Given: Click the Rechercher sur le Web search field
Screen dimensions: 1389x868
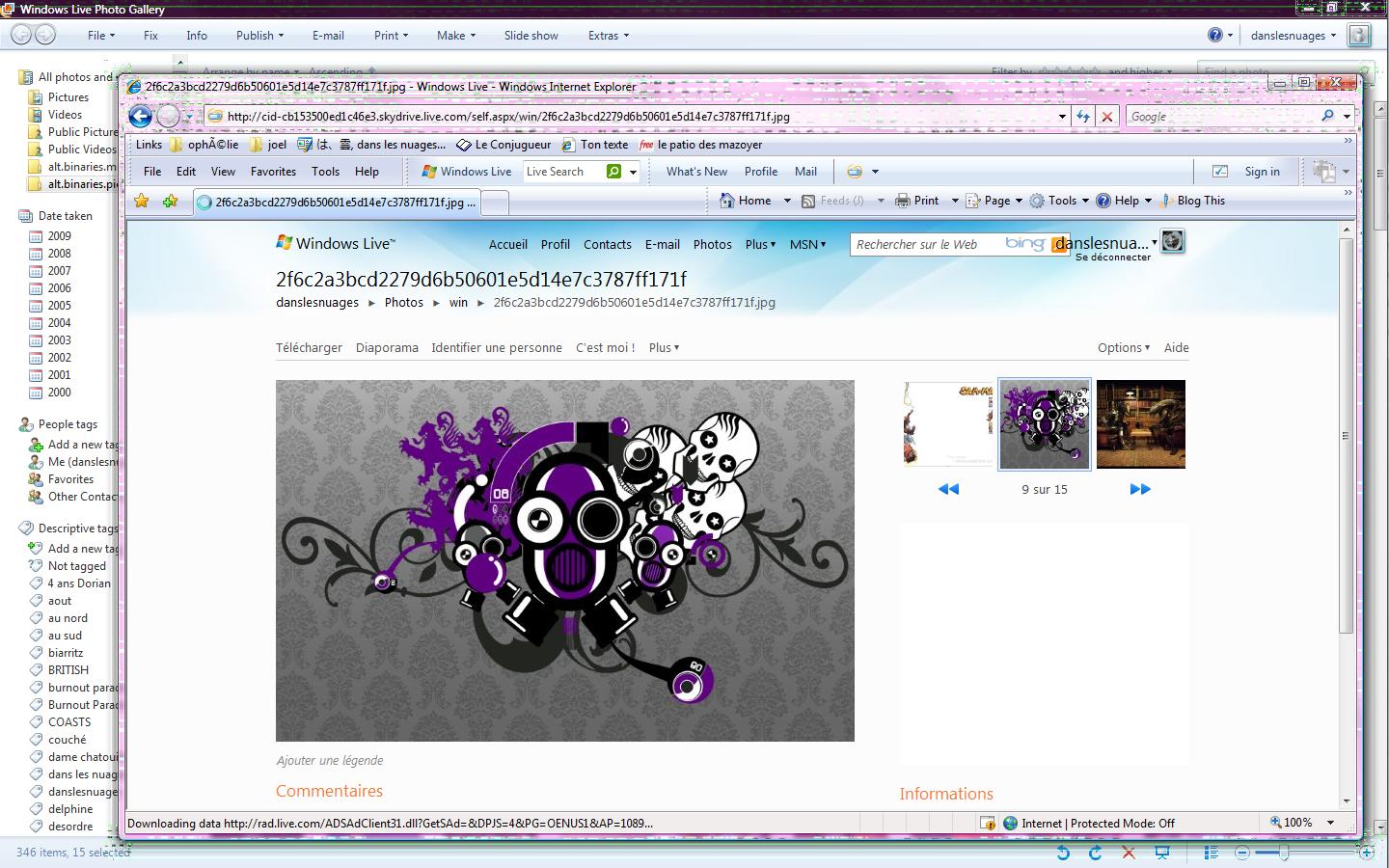Looking at the screenshot, I should [x=927, y=245].
